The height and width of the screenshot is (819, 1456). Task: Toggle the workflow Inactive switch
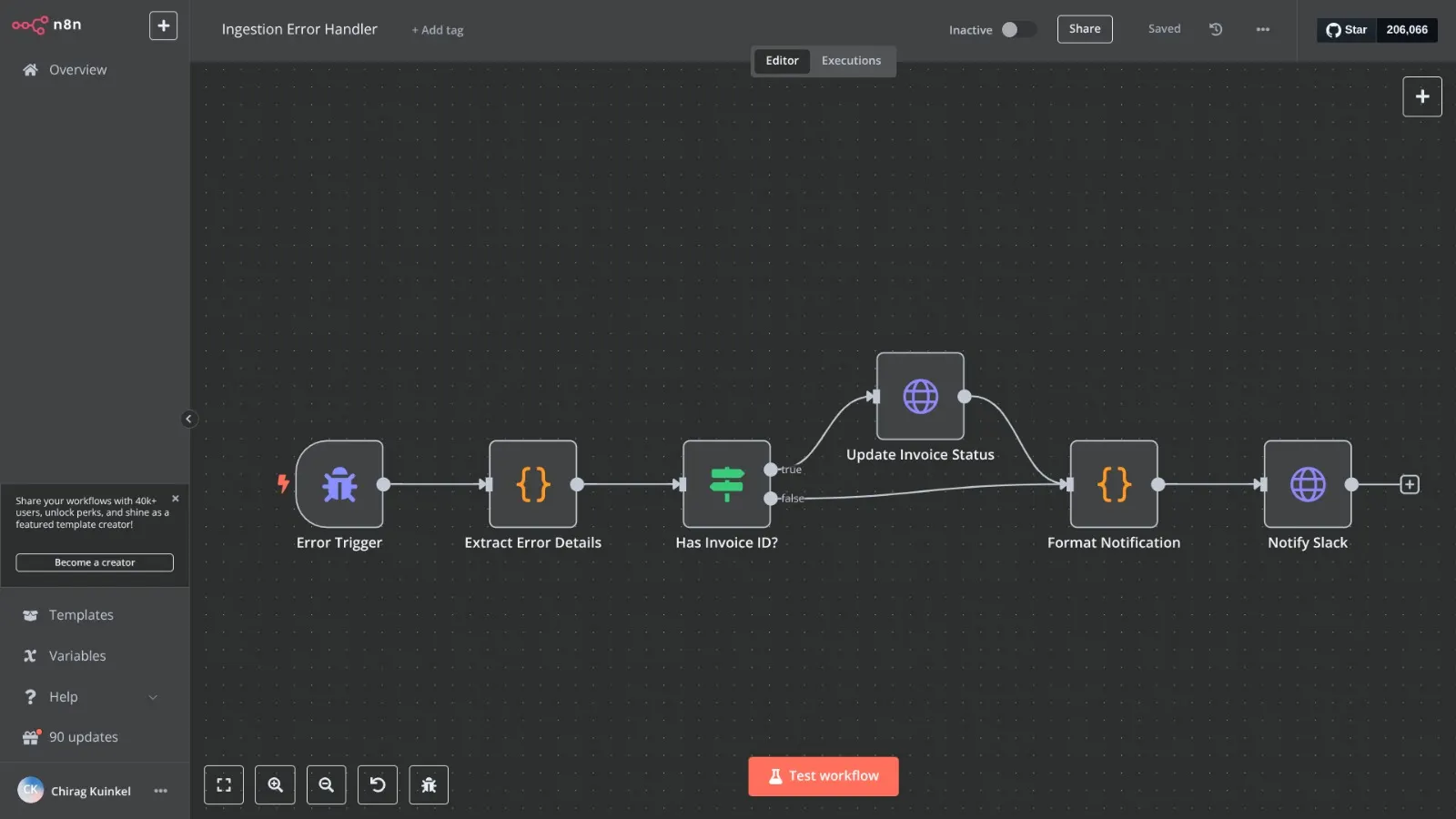(1018, 29)
